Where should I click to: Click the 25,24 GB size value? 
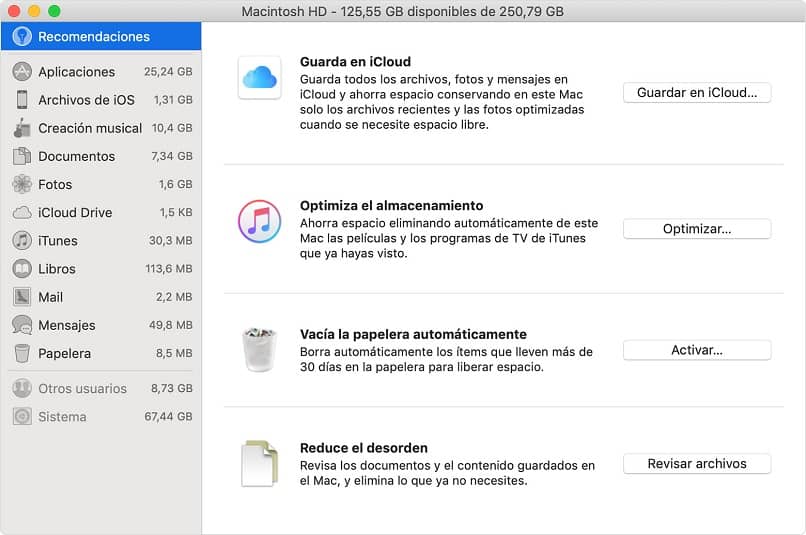coord(168,71)
